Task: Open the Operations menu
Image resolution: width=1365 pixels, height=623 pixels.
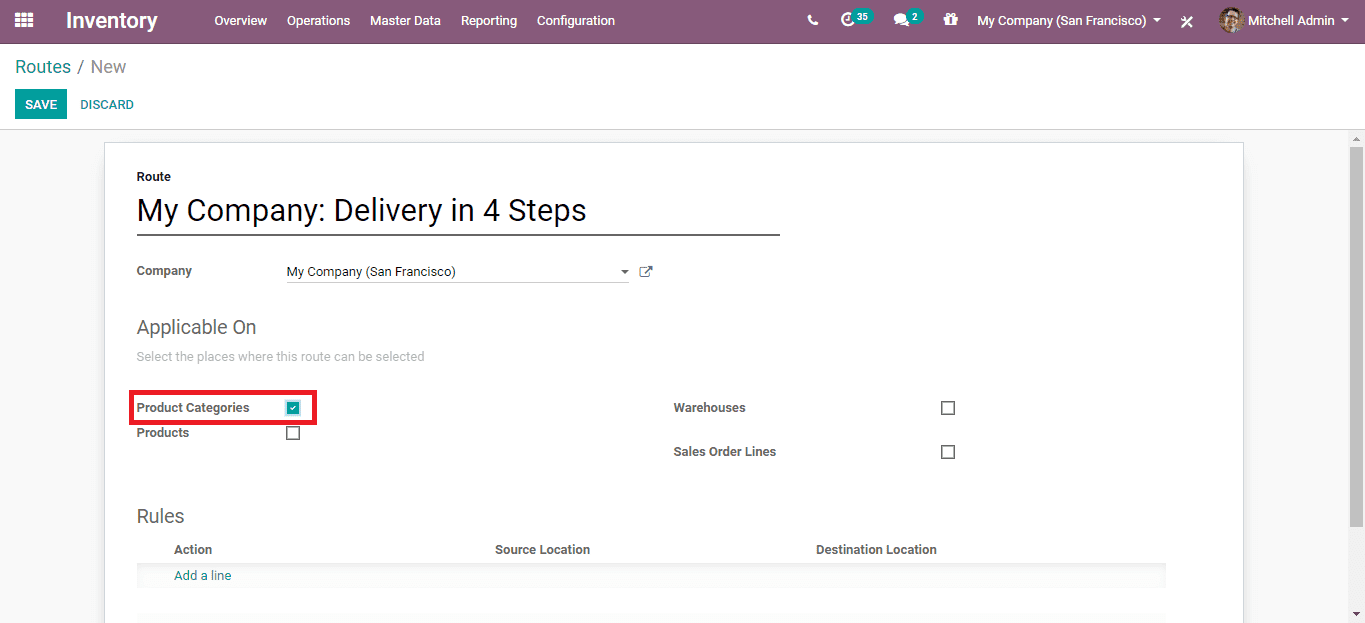Action: [x=318, y=20]
